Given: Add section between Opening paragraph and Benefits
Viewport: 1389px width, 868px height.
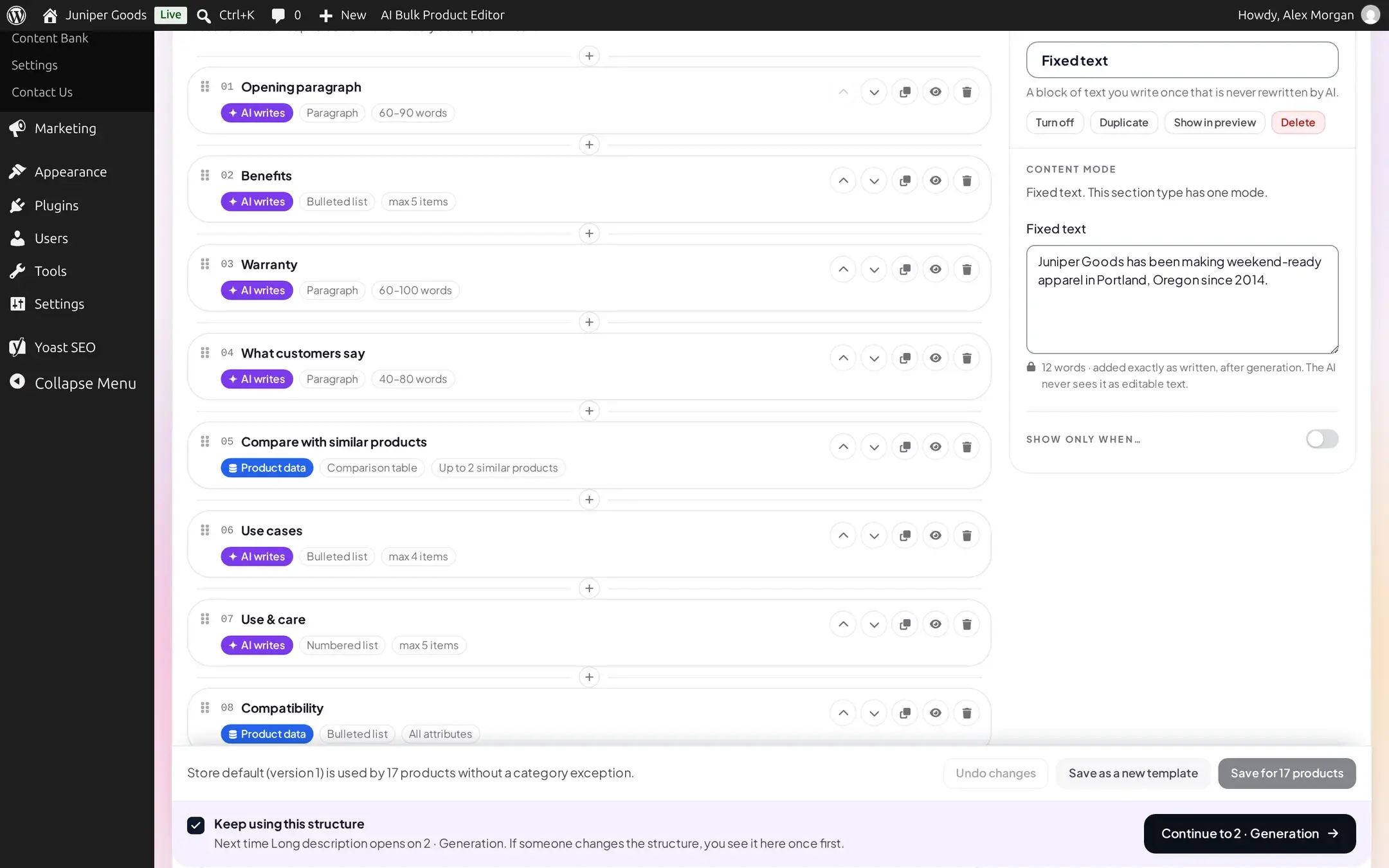Looking at the screenshot, I should pyautogui.click(x=589, y=145).
